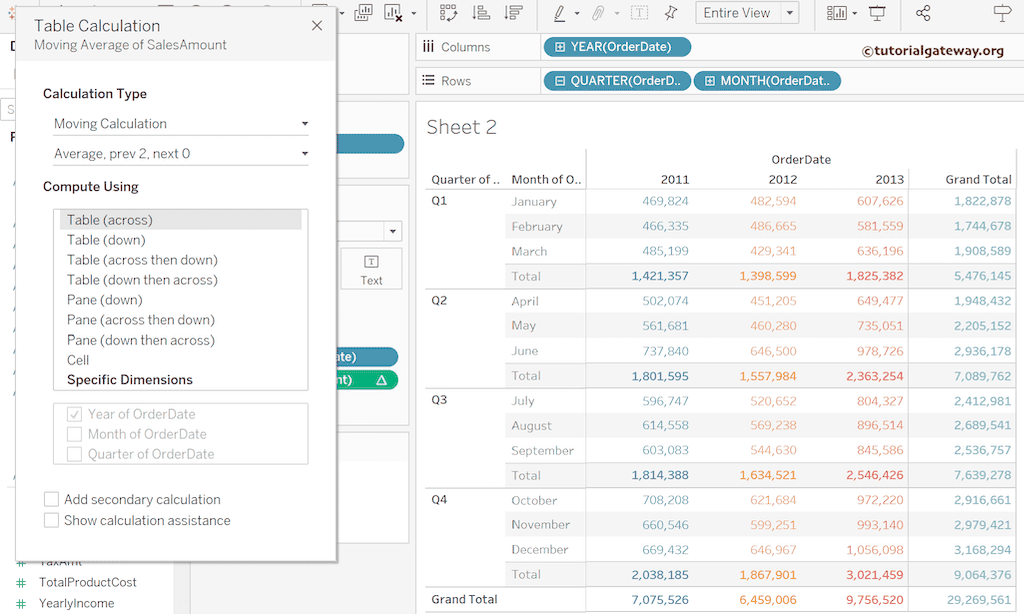The height and width of the screenshot is (614, 1024).
Task: Open the Average, prev 2, next 0 dropdown
Action: tap(180, 154)
